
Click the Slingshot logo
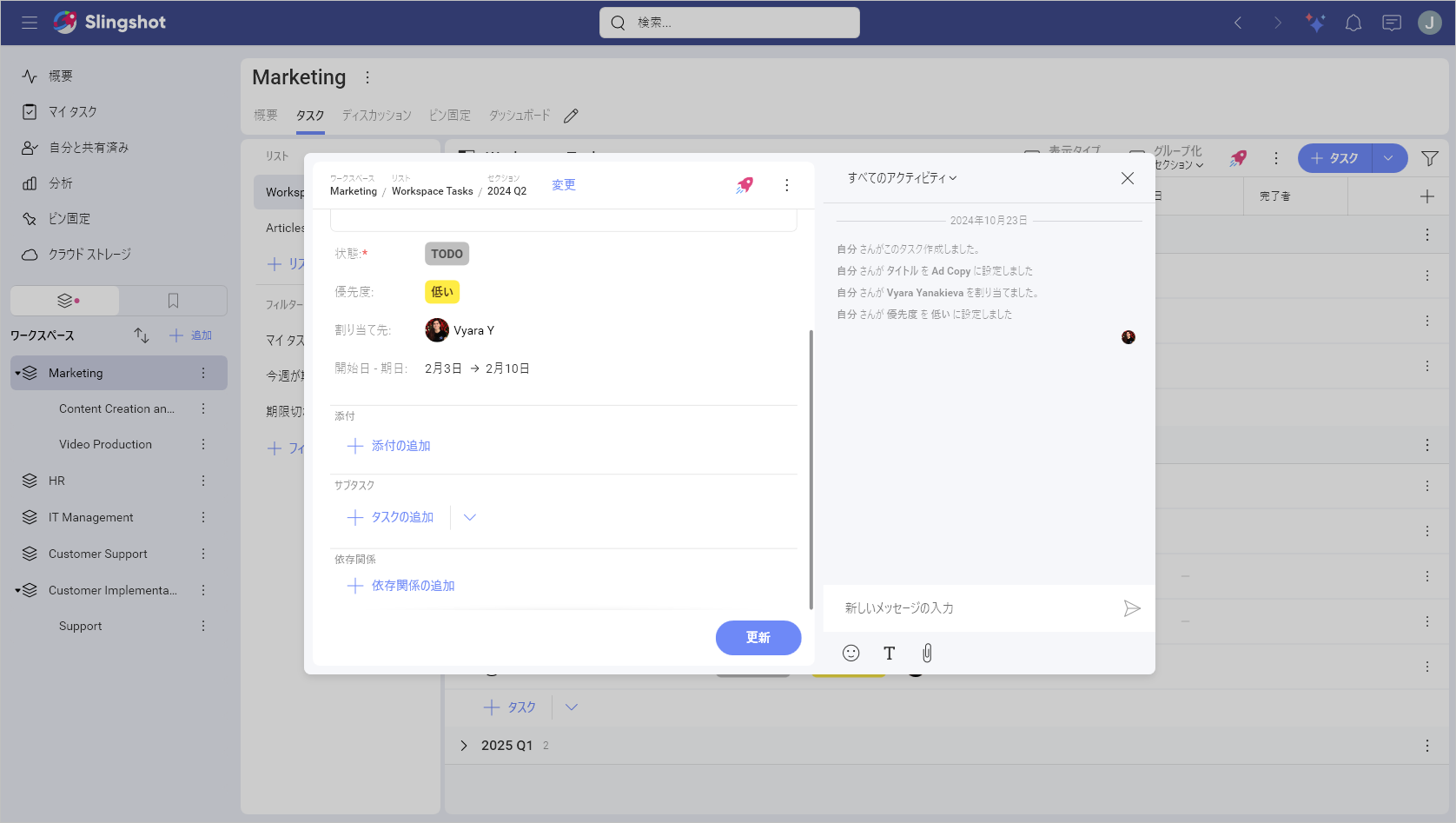point(109,23)
